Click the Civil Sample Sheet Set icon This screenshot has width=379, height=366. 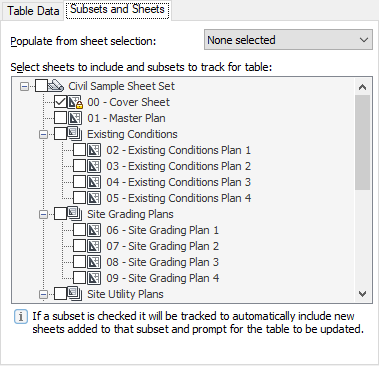(56, 86)
